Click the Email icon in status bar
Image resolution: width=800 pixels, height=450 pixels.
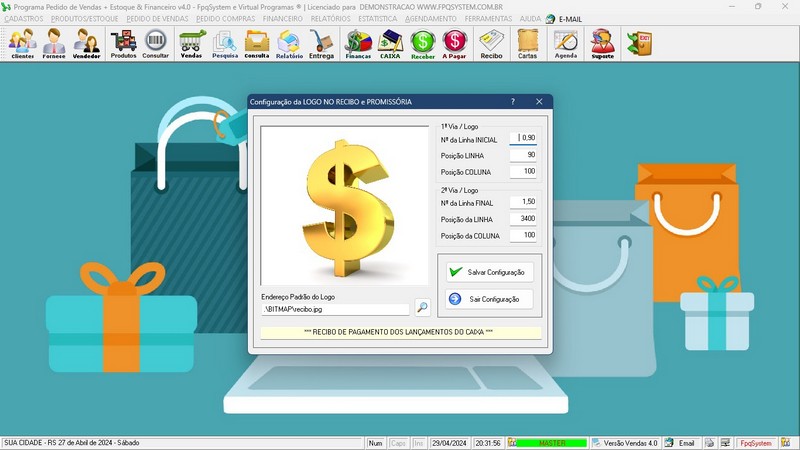[669, 443]
